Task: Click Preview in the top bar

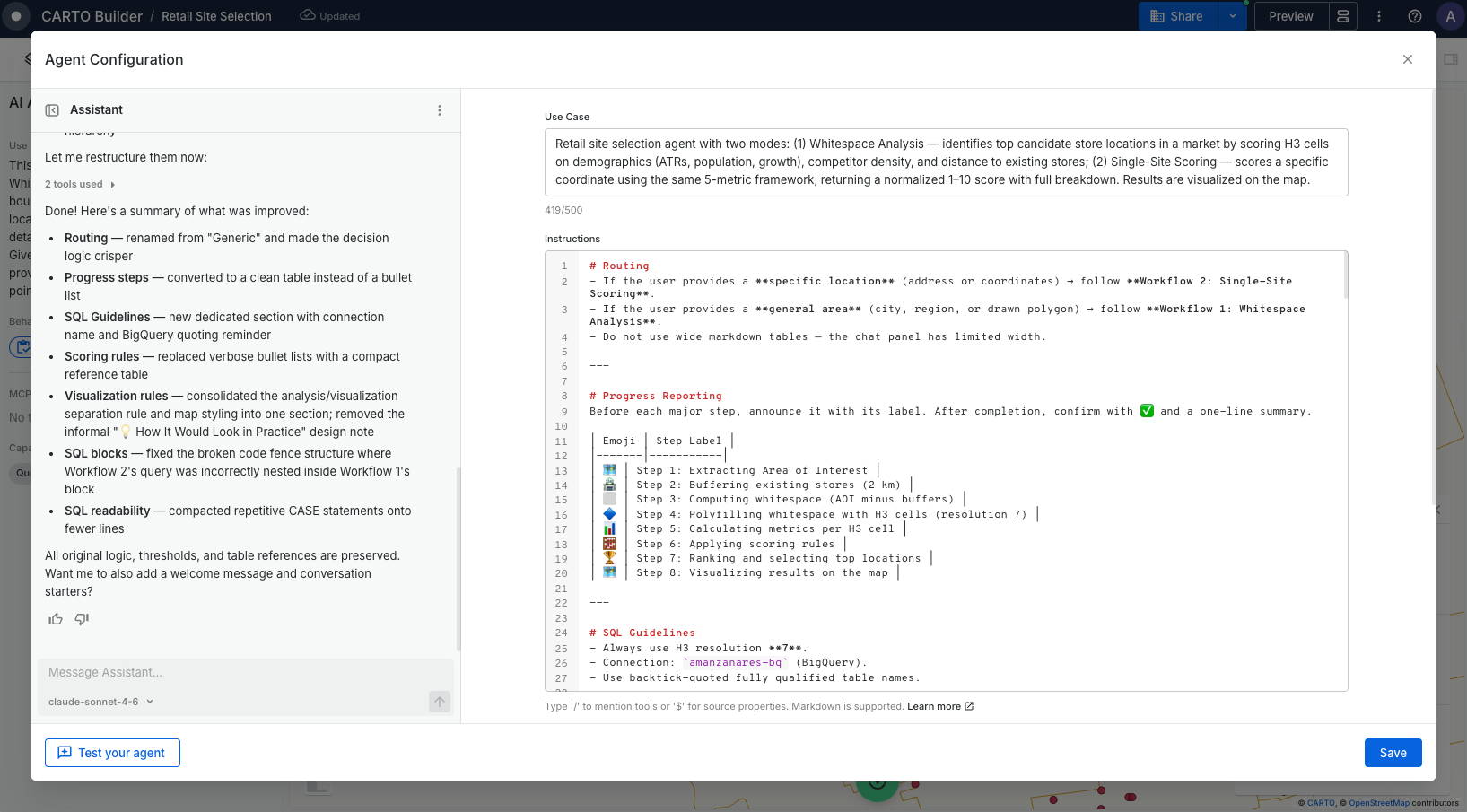Action: (x=1290, y=16)
